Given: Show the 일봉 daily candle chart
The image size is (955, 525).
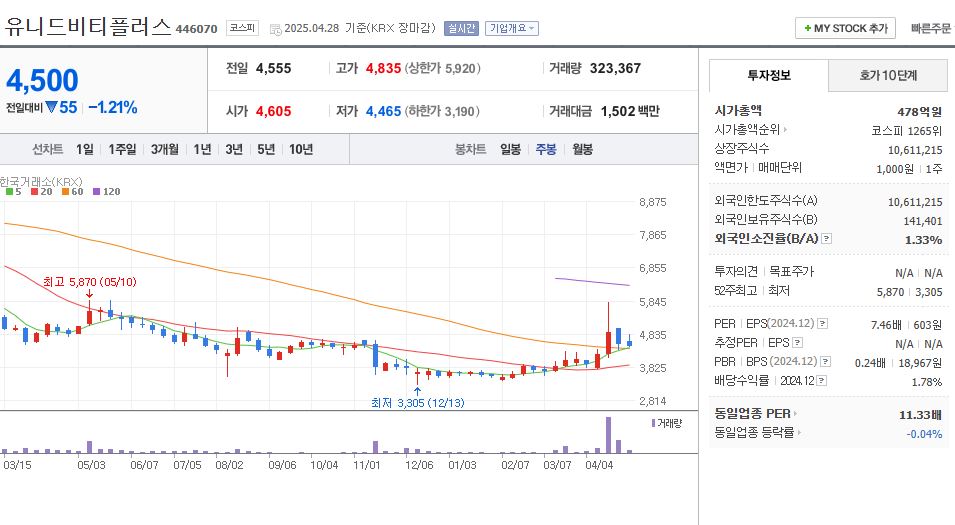Looking at the screenshot, I should (510, 149).
